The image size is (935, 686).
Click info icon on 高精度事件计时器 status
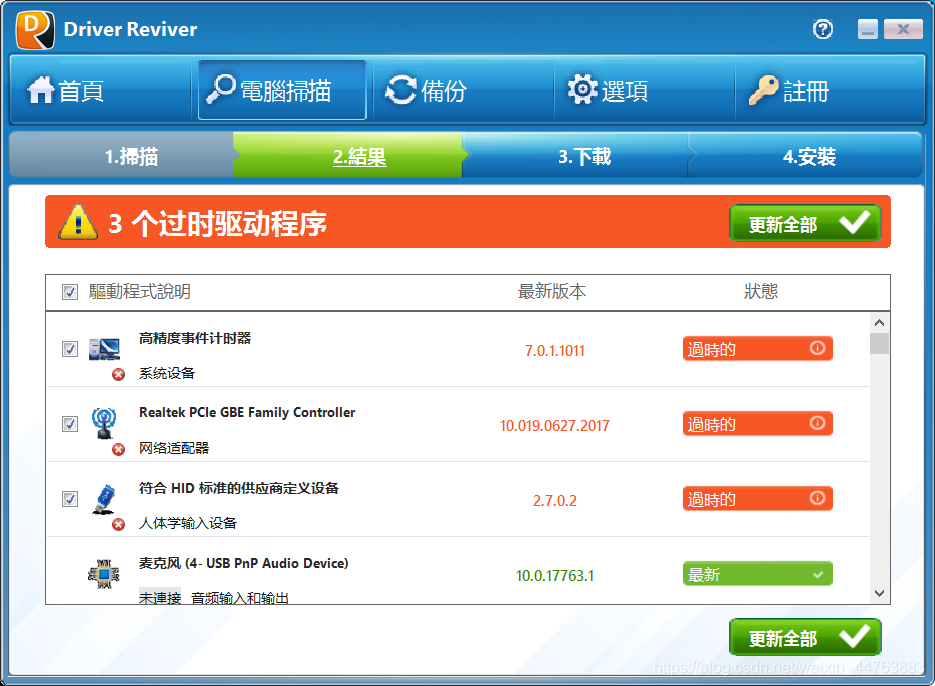coord(817,348)
